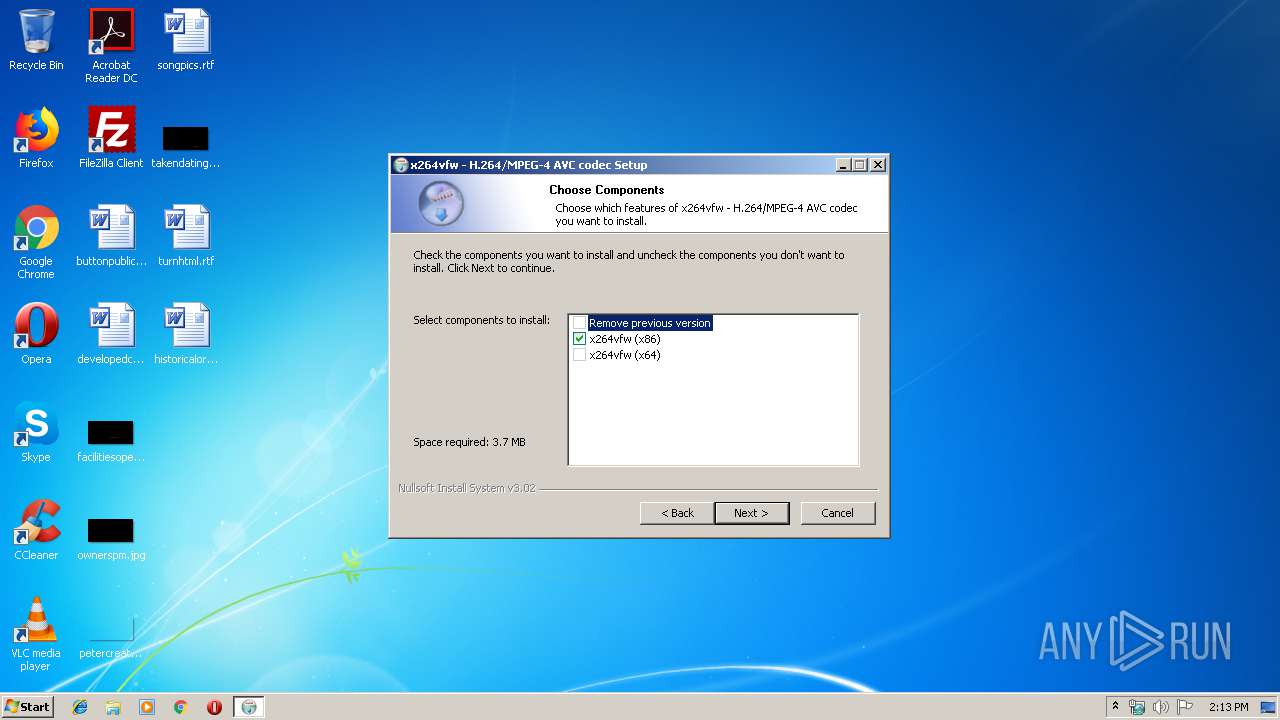This screenshot has width=1280, height=720.
Task: Minimize the x264vfw setup window
Action: [843, 165]
